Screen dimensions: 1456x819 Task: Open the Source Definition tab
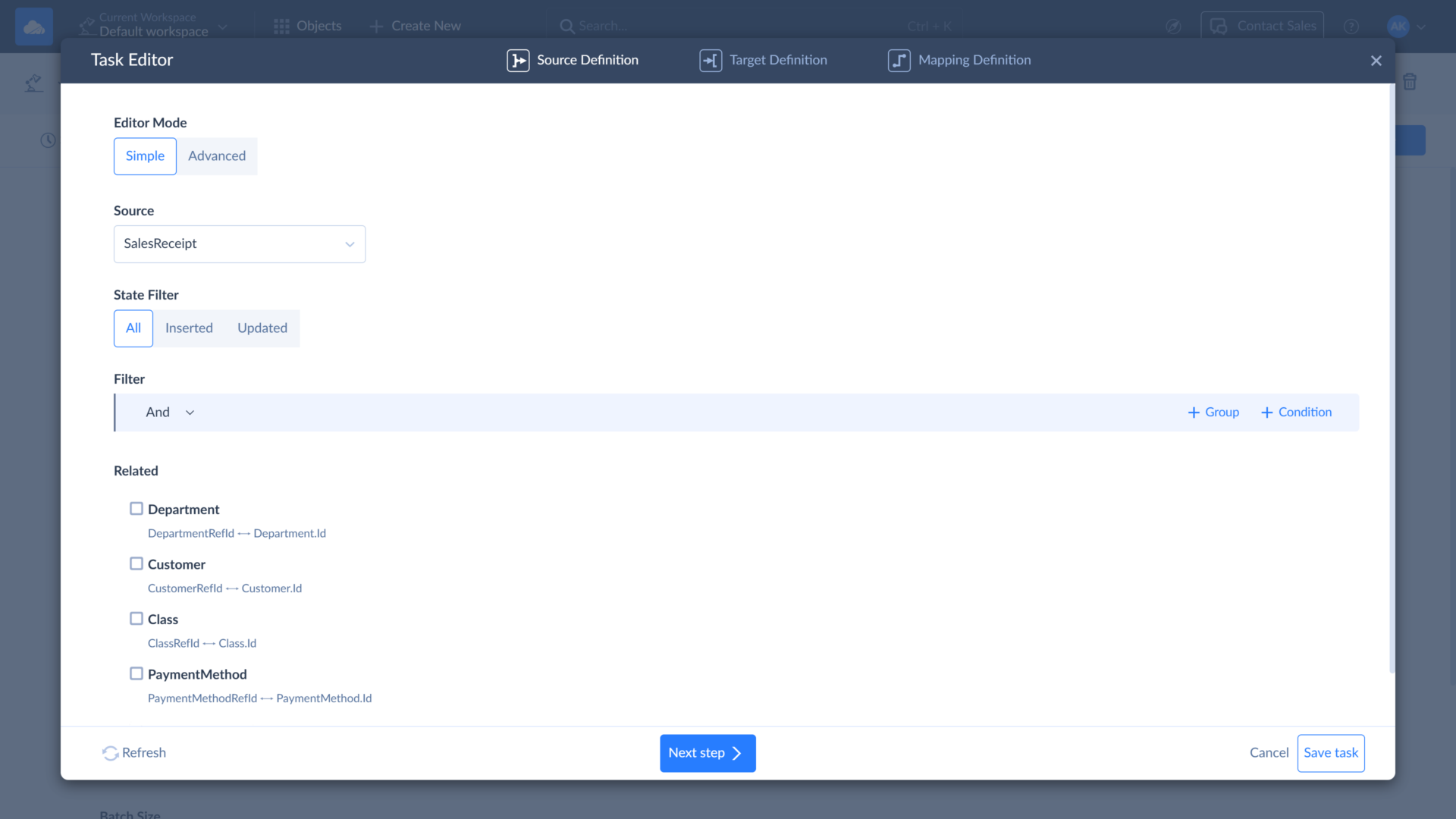coord(573,61)
